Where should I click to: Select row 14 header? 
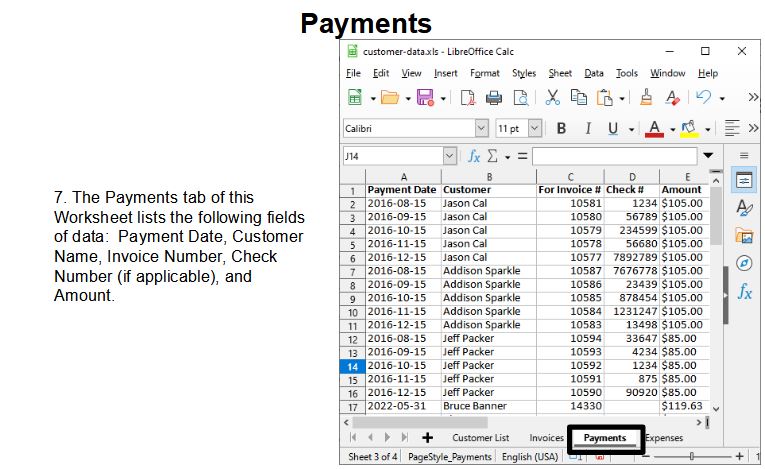pos(352,367)
